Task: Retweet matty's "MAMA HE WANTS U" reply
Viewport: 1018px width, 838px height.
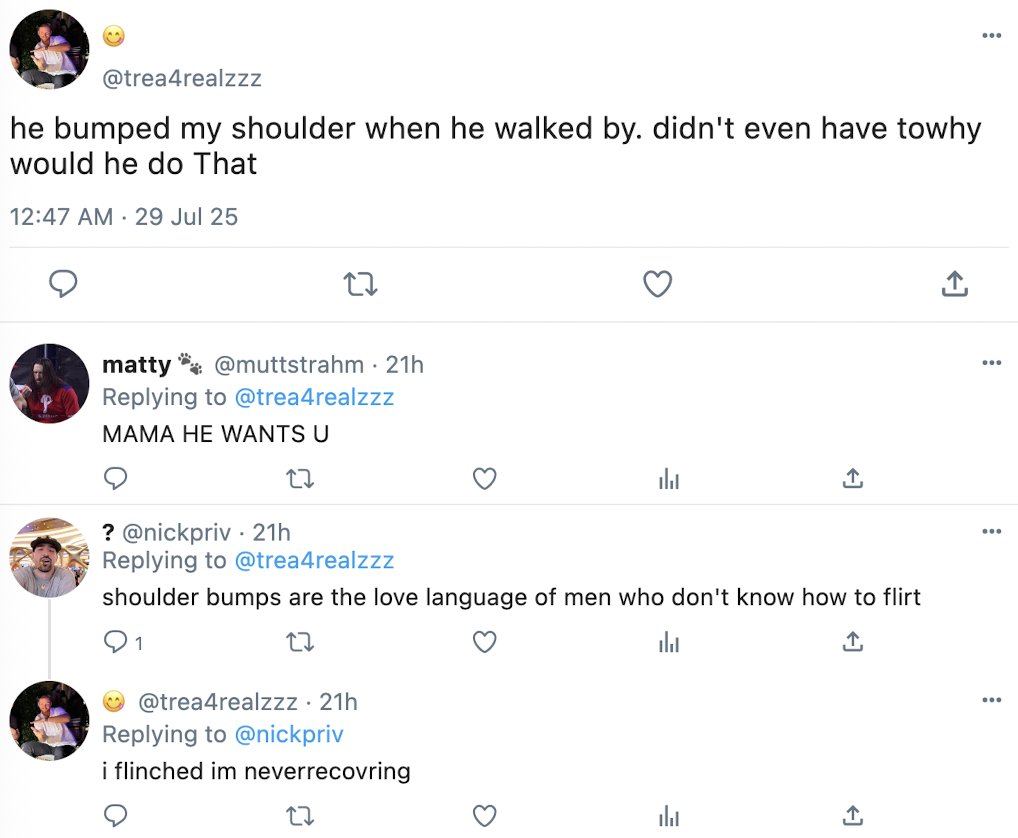Action: 300,479
